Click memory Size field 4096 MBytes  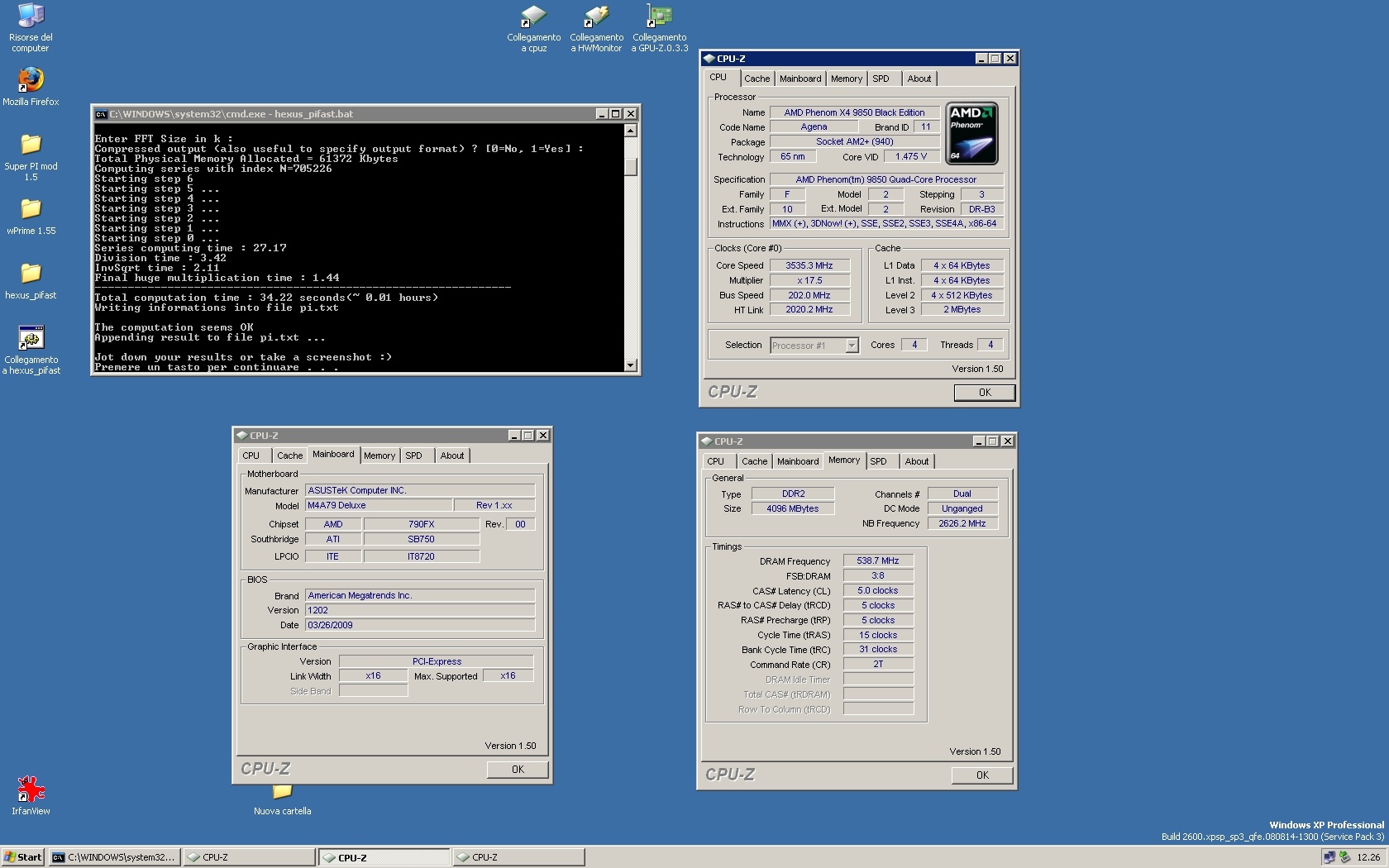793,508
